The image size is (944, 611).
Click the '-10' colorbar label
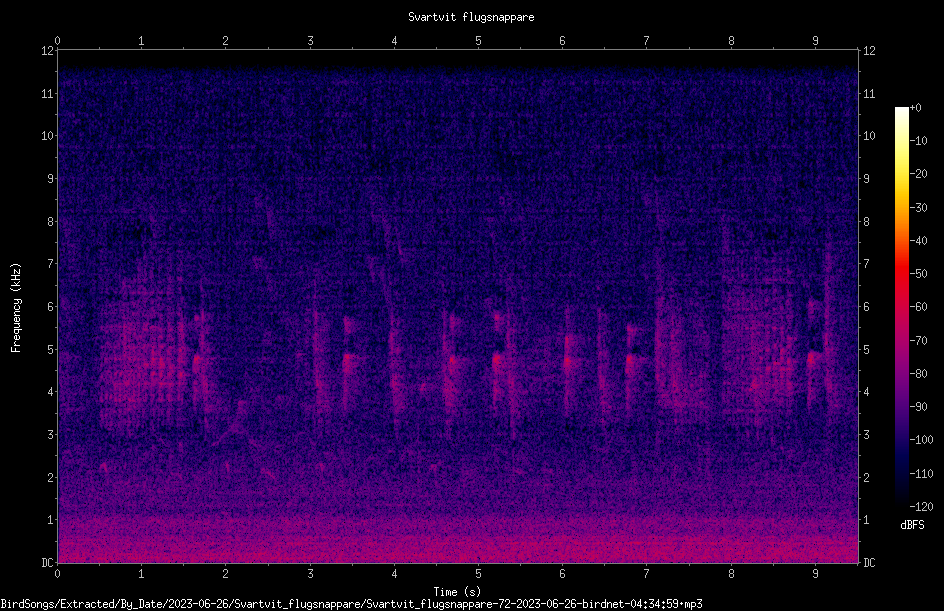(x=919, y=141)
